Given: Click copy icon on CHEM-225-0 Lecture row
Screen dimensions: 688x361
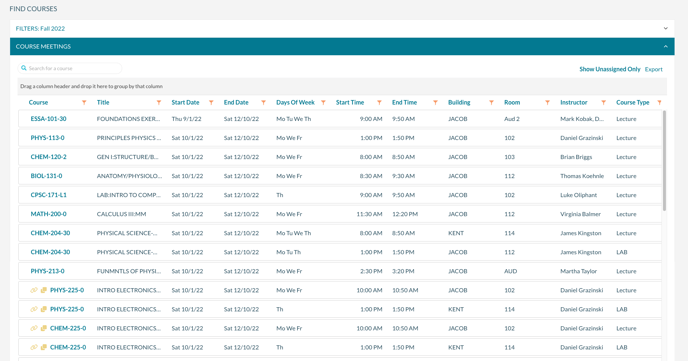Looking at the screenshot, I should 43,329.
